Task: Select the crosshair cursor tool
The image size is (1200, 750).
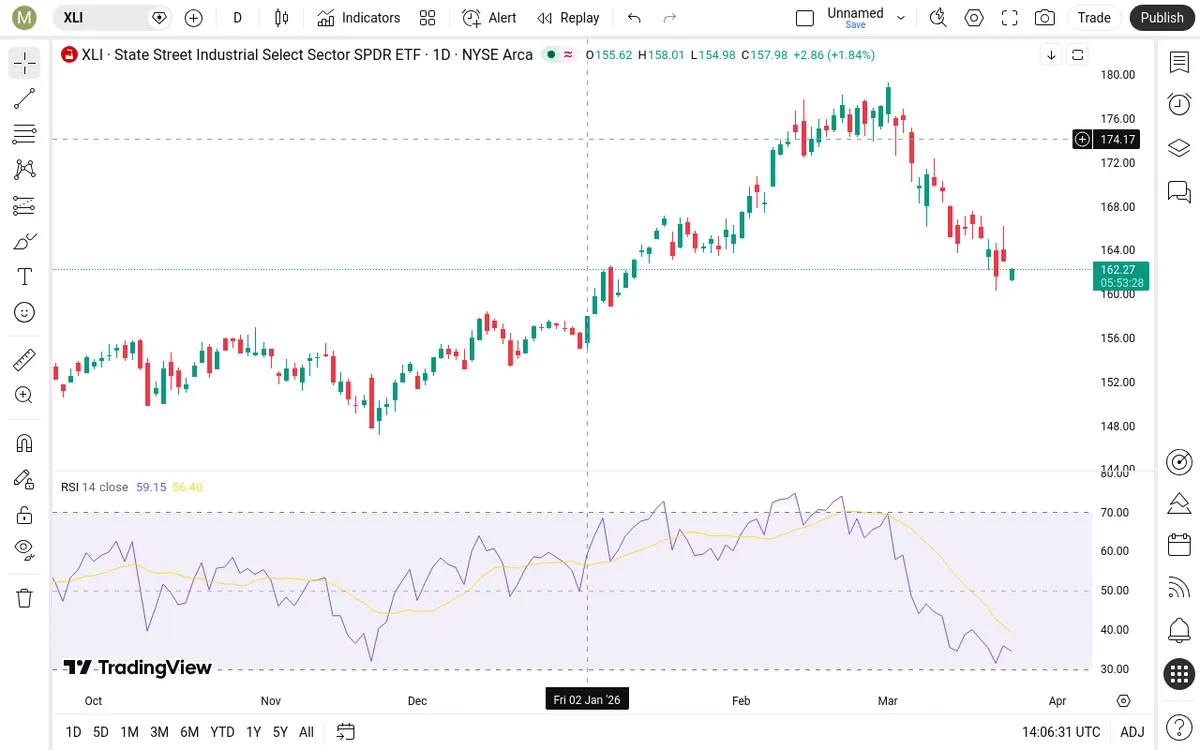Action: coord(25,63)
